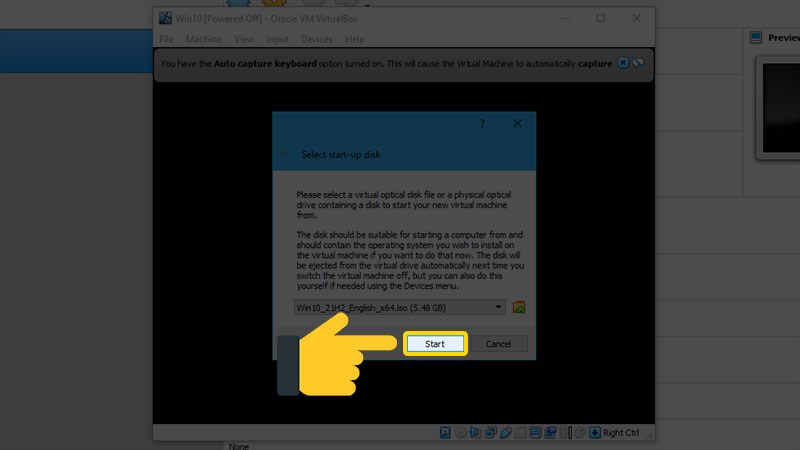Image resolution: width=800 pixels, height=450 pixels.
Task: Click the VM preview thumbnail in the Manager window
Action: coord(781,108)
